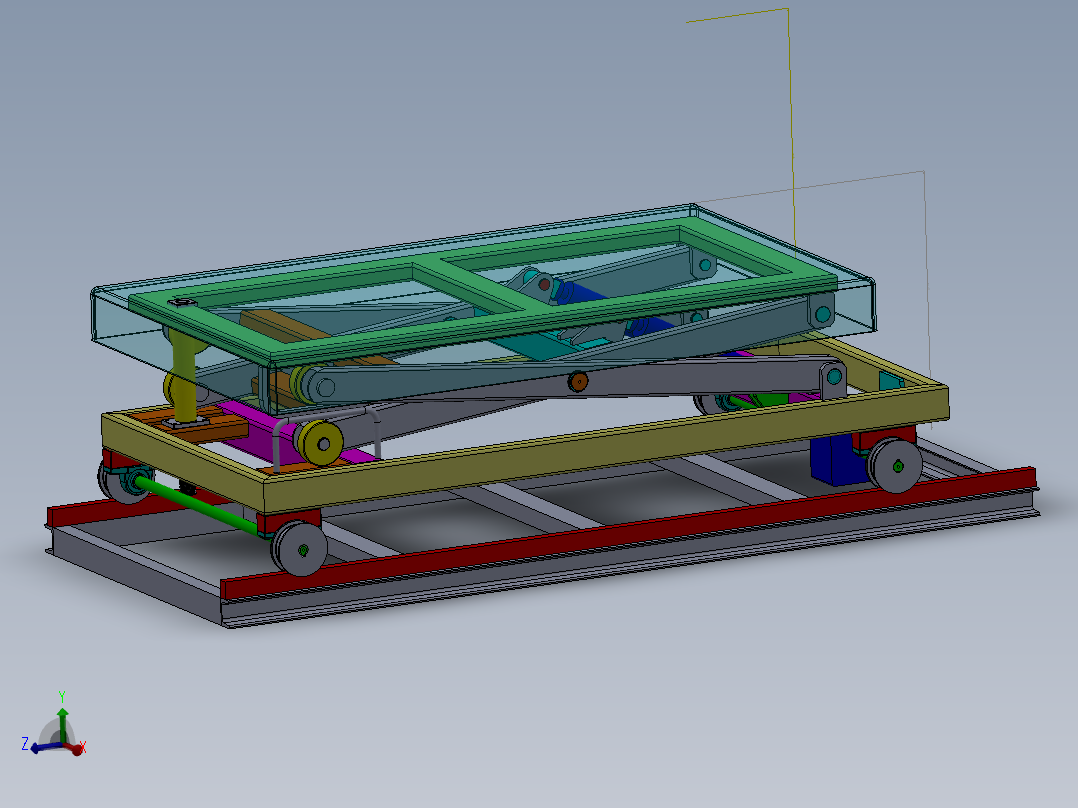Screen dimensions: 1078x808
Task: Select the yellow roller at scissor arm end
Action: (320, 441)
